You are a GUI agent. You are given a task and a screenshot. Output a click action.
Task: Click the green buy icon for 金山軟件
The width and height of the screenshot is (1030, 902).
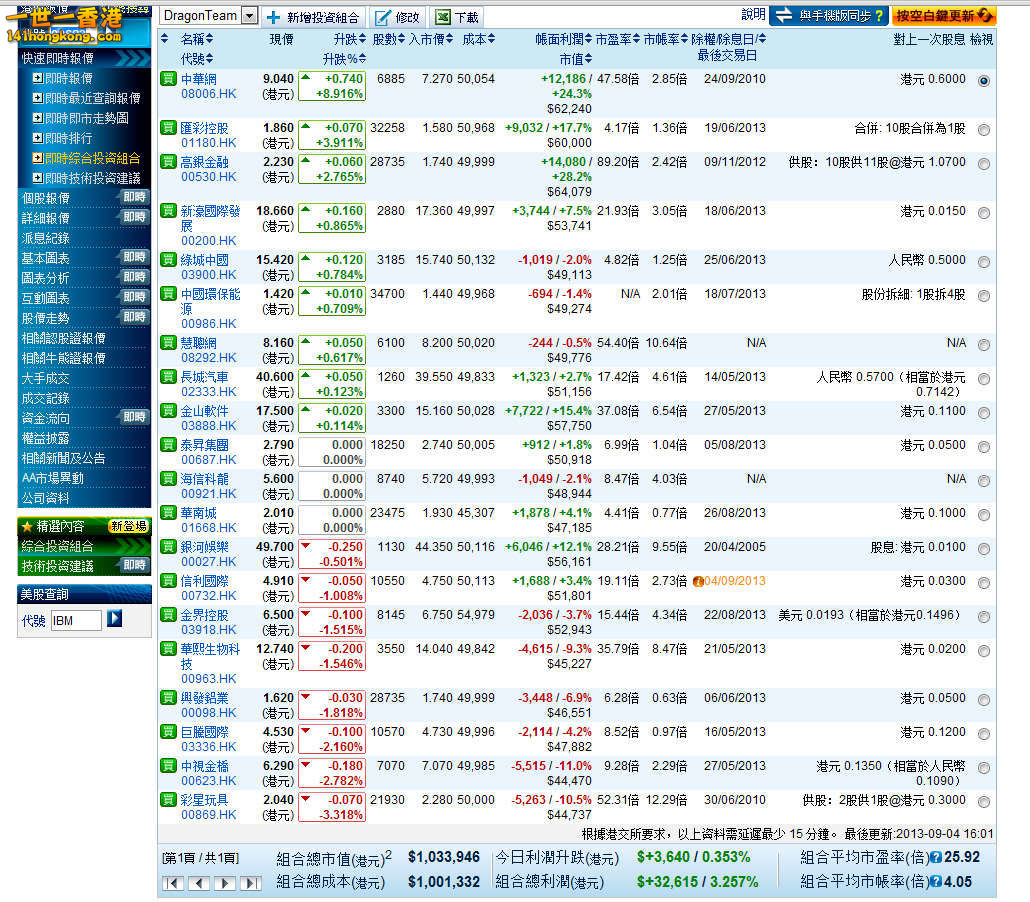click(x=168, y=411)
